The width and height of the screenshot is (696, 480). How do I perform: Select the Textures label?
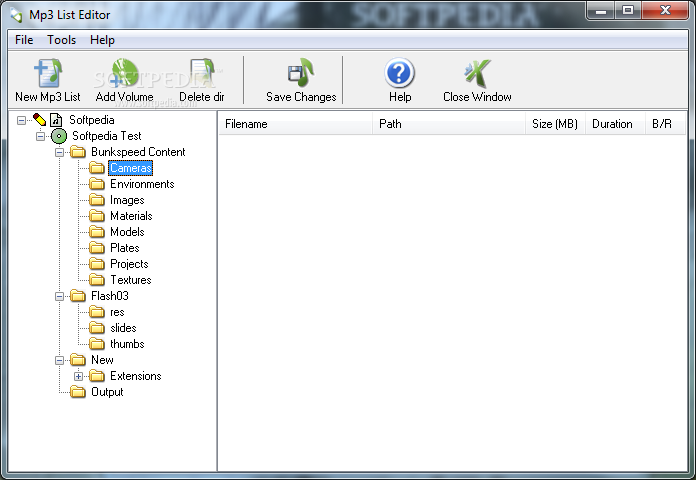(x=131, y=280)
